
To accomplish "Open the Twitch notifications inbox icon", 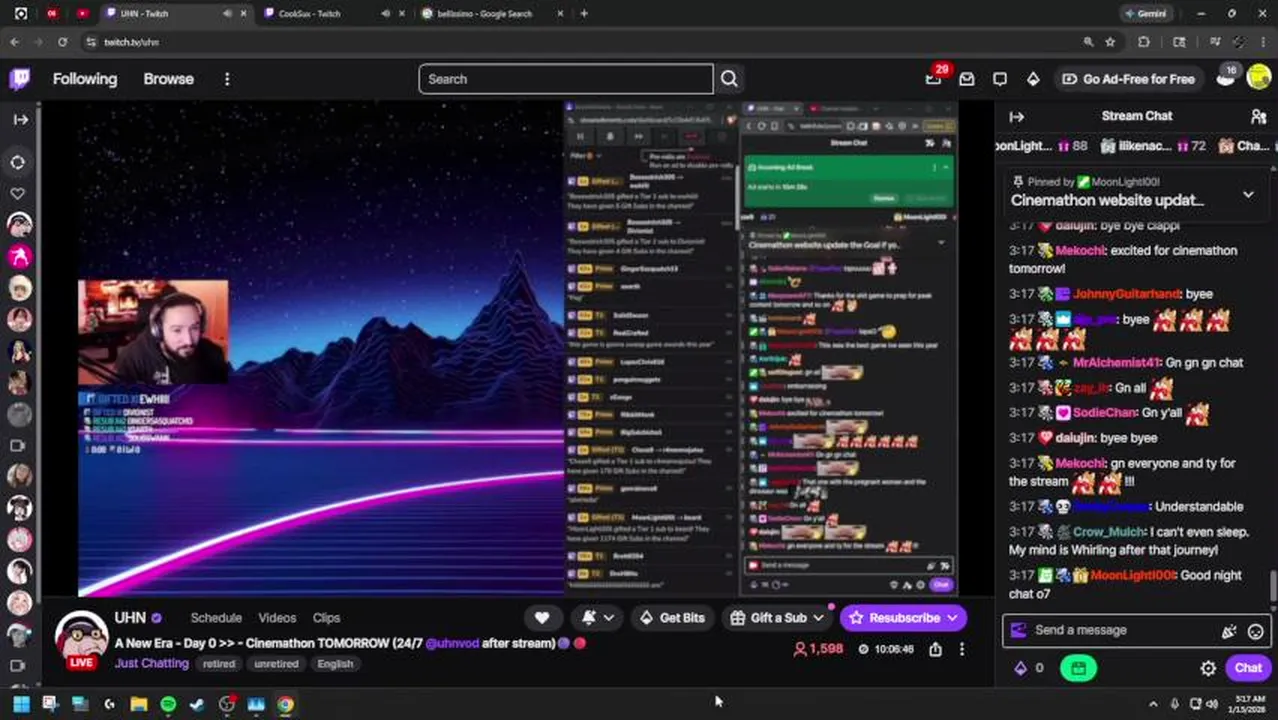I will 967,79.
